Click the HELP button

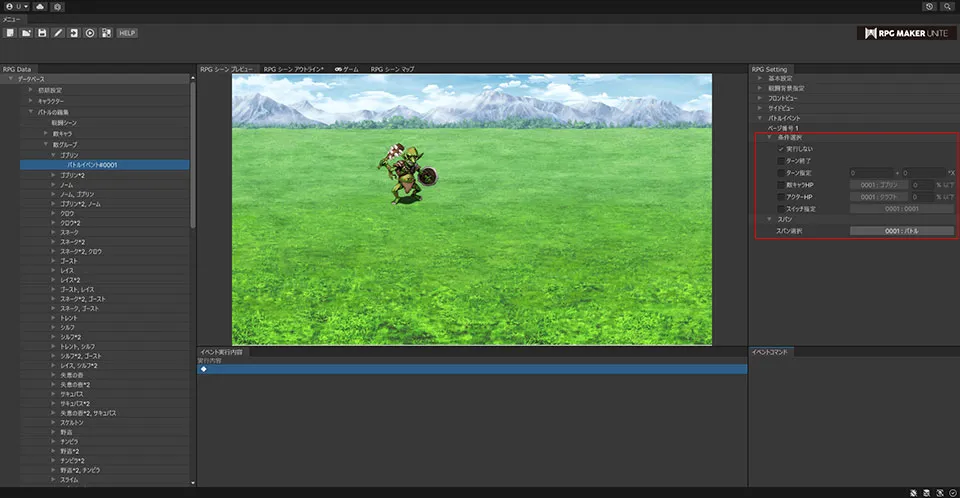(x=127, y=33)
